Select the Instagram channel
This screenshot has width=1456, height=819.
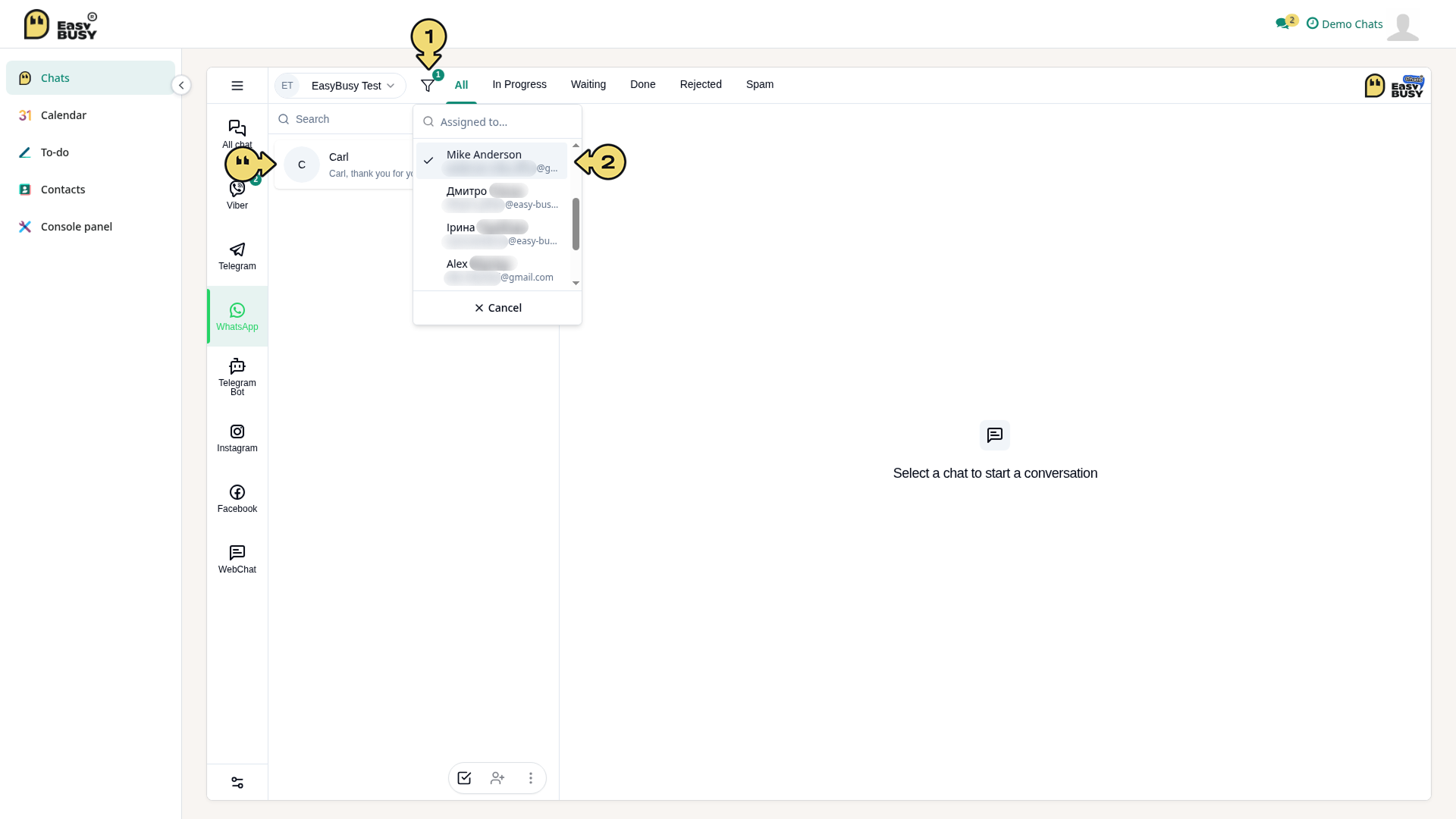coord(237,438)
